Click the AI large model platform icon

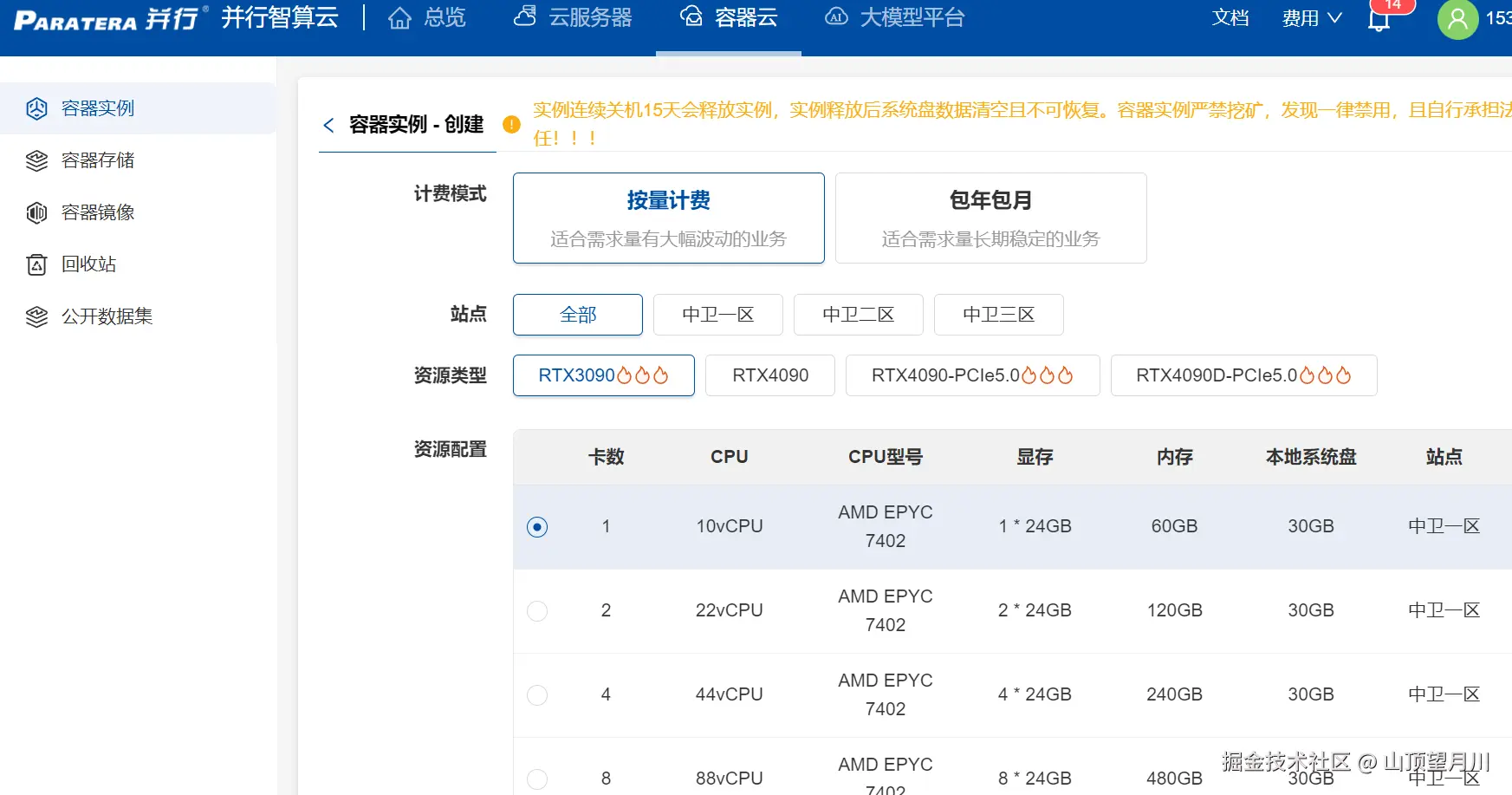pyautogui.click(x=836, y=16)
